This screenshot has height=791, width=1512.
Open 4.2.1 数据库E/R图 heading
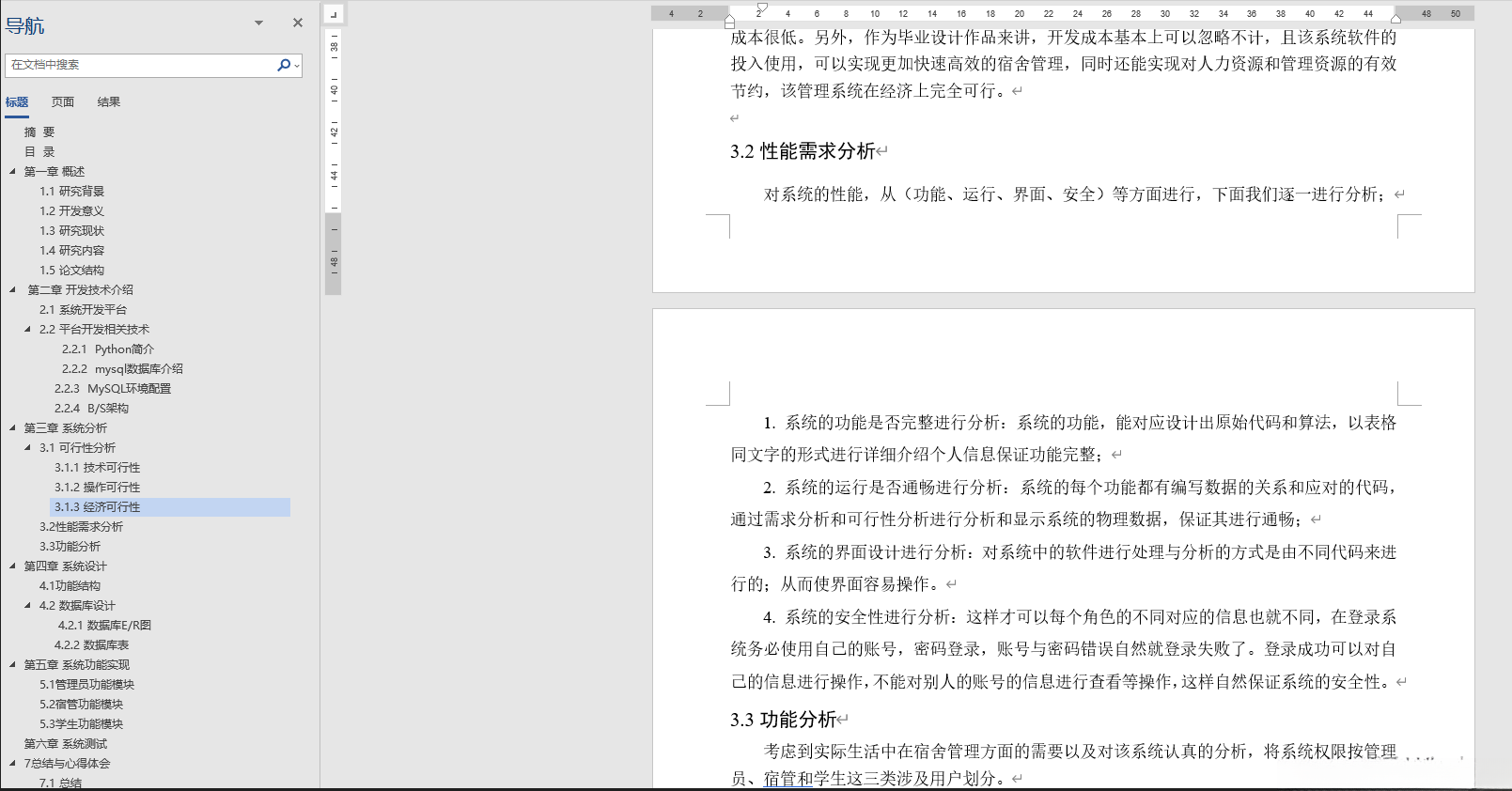point(104,626)
